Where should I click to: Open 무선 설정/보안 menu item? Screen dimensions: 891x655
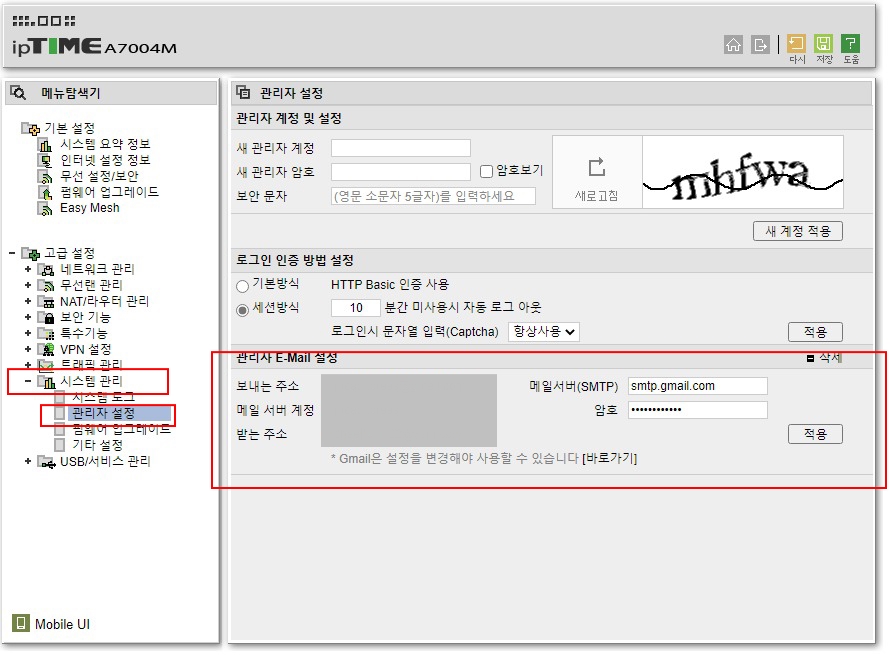99,176
